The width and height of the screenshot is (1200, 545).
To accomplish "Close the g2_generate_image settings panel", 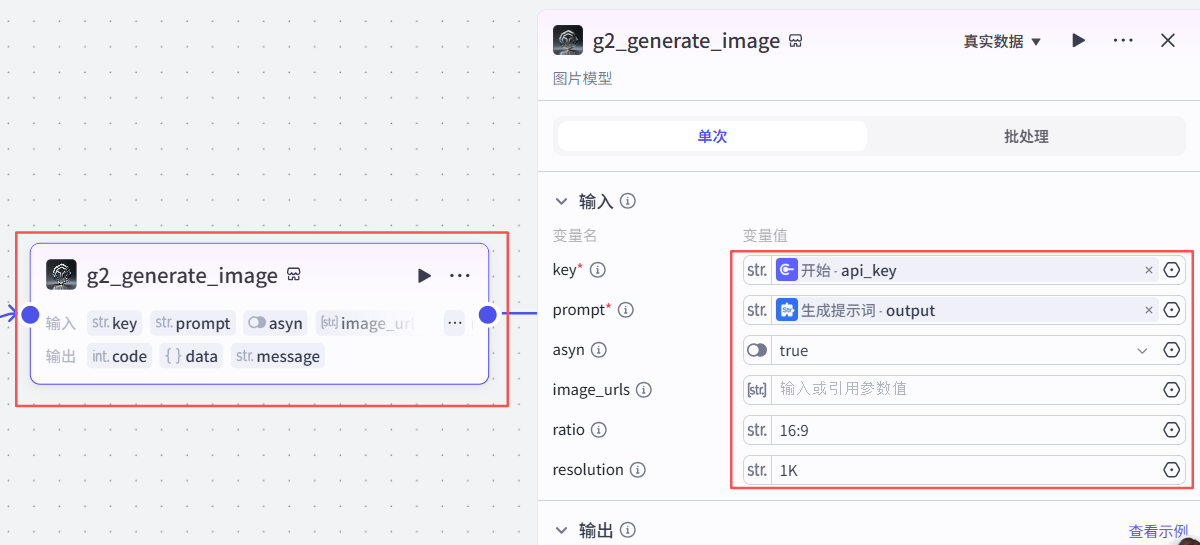I will pos(1167,40).
